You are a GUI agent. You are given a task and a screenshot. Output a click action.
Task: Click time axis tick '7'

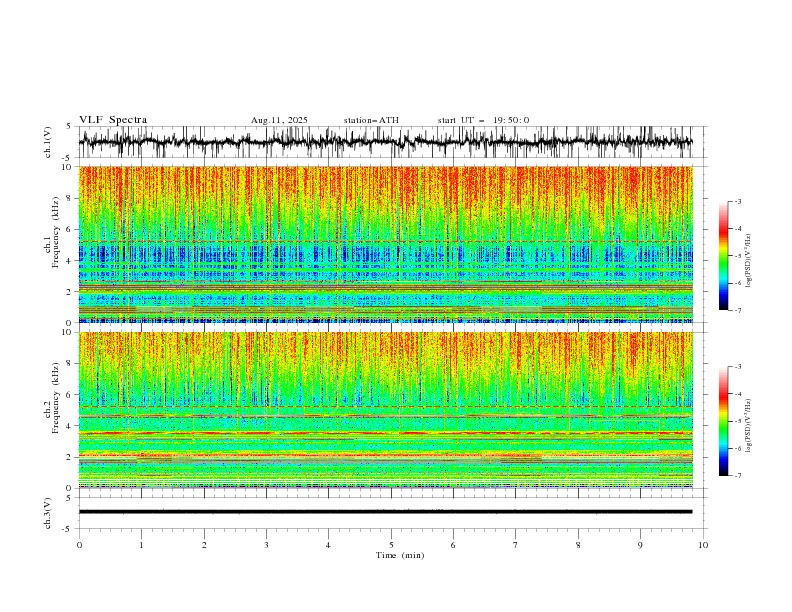click(516, 545)
